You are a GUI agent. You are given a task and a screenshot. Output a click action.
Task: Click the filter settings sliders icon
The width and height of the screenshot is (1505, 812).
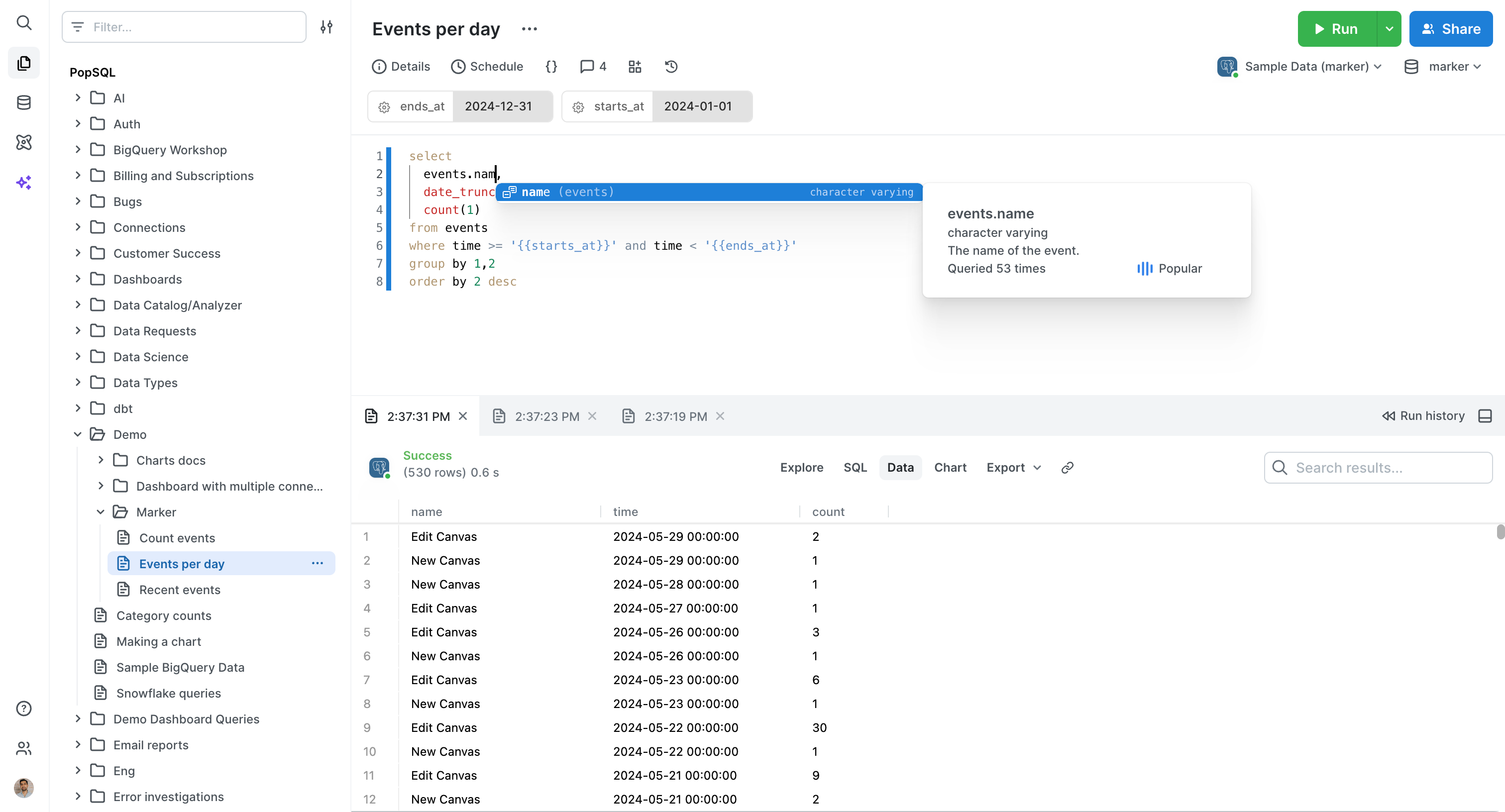[x=326, y=27]
